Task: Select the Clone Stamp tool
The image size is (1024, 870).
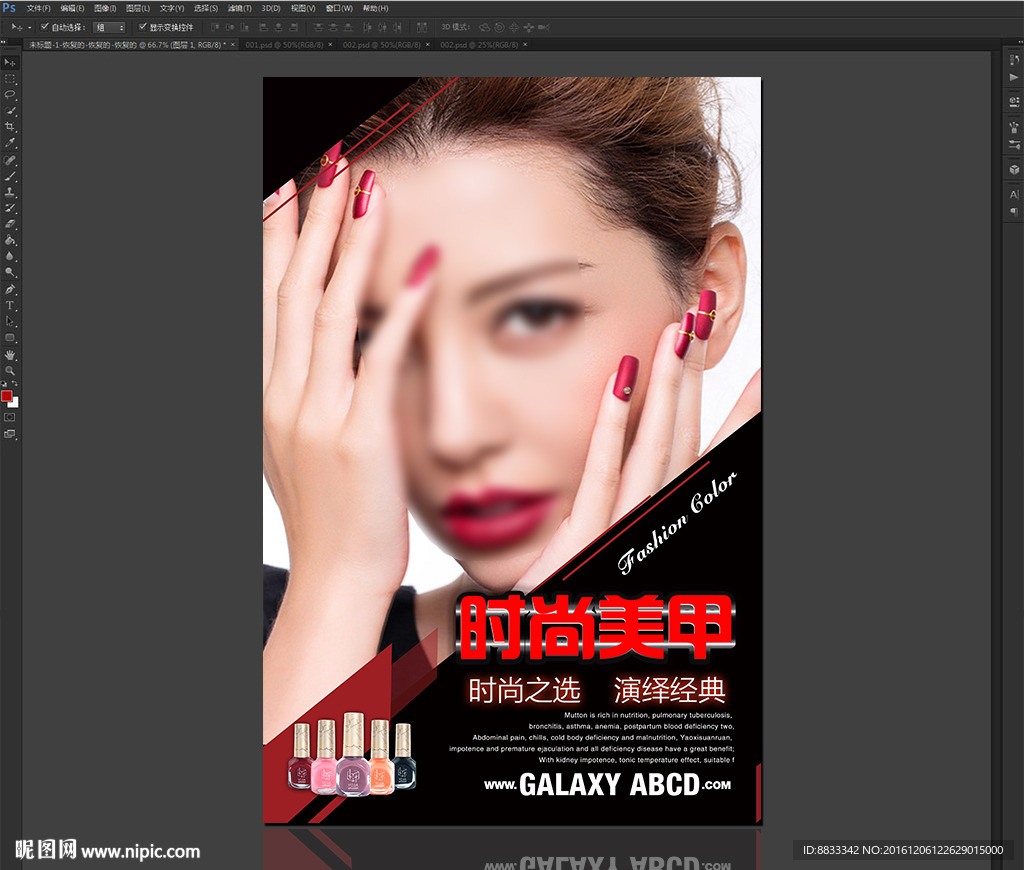Action: pyautogui.click(x=10, y=193)
